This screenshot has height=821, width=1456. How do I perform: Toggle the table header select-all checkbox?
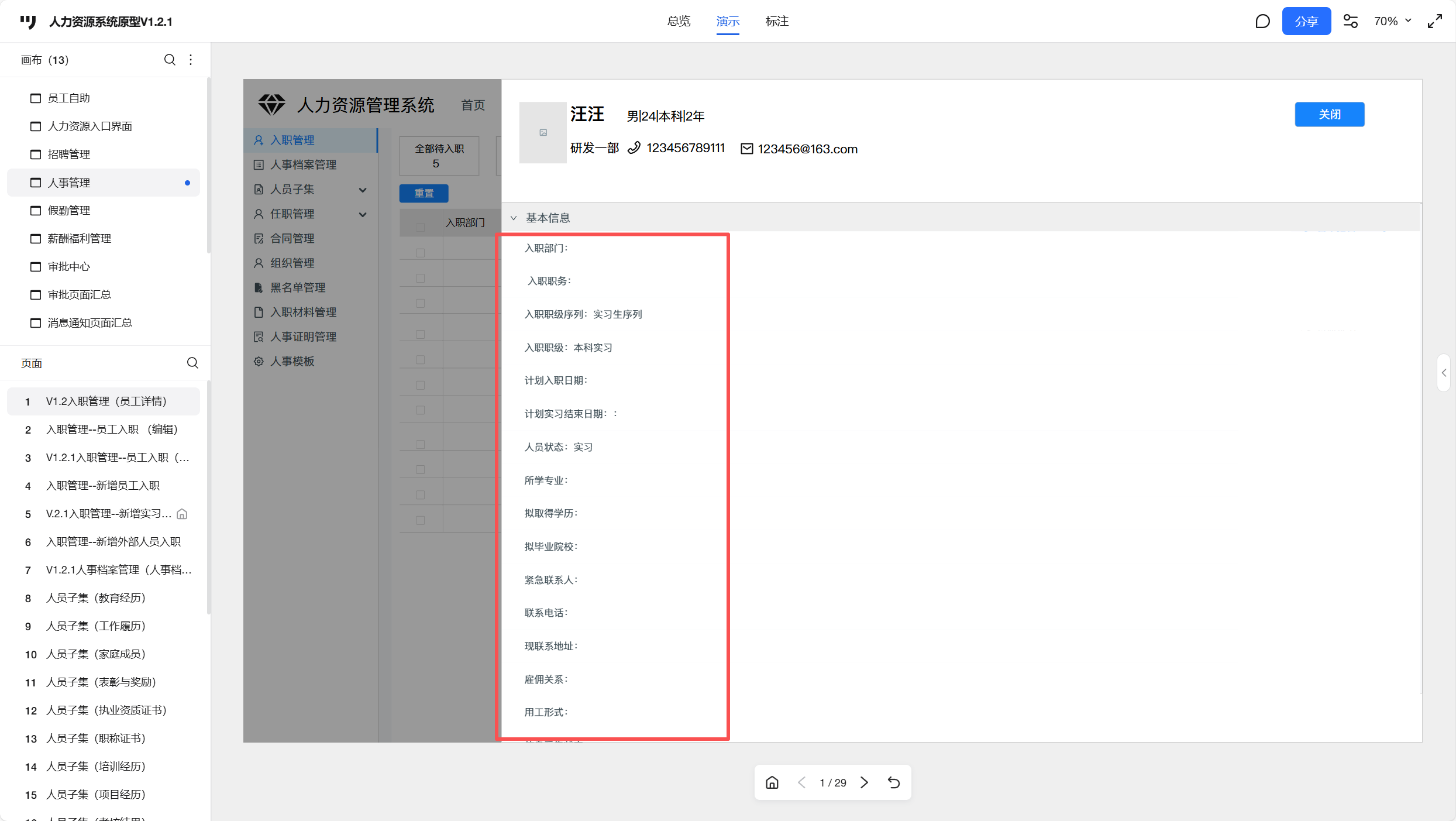420,227
